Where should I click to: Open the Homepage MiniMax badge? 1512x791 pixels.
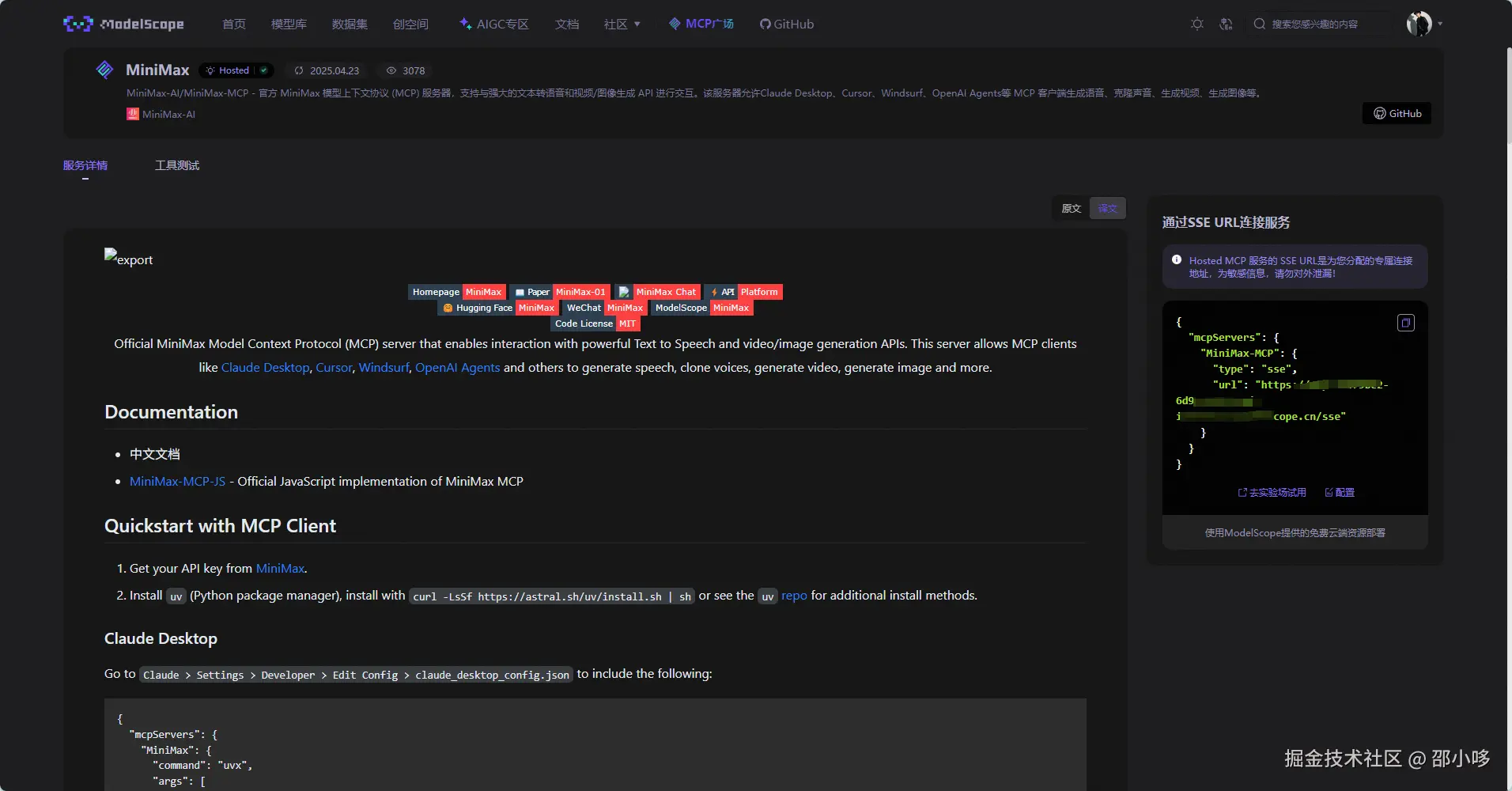click(x=457, y=292)
